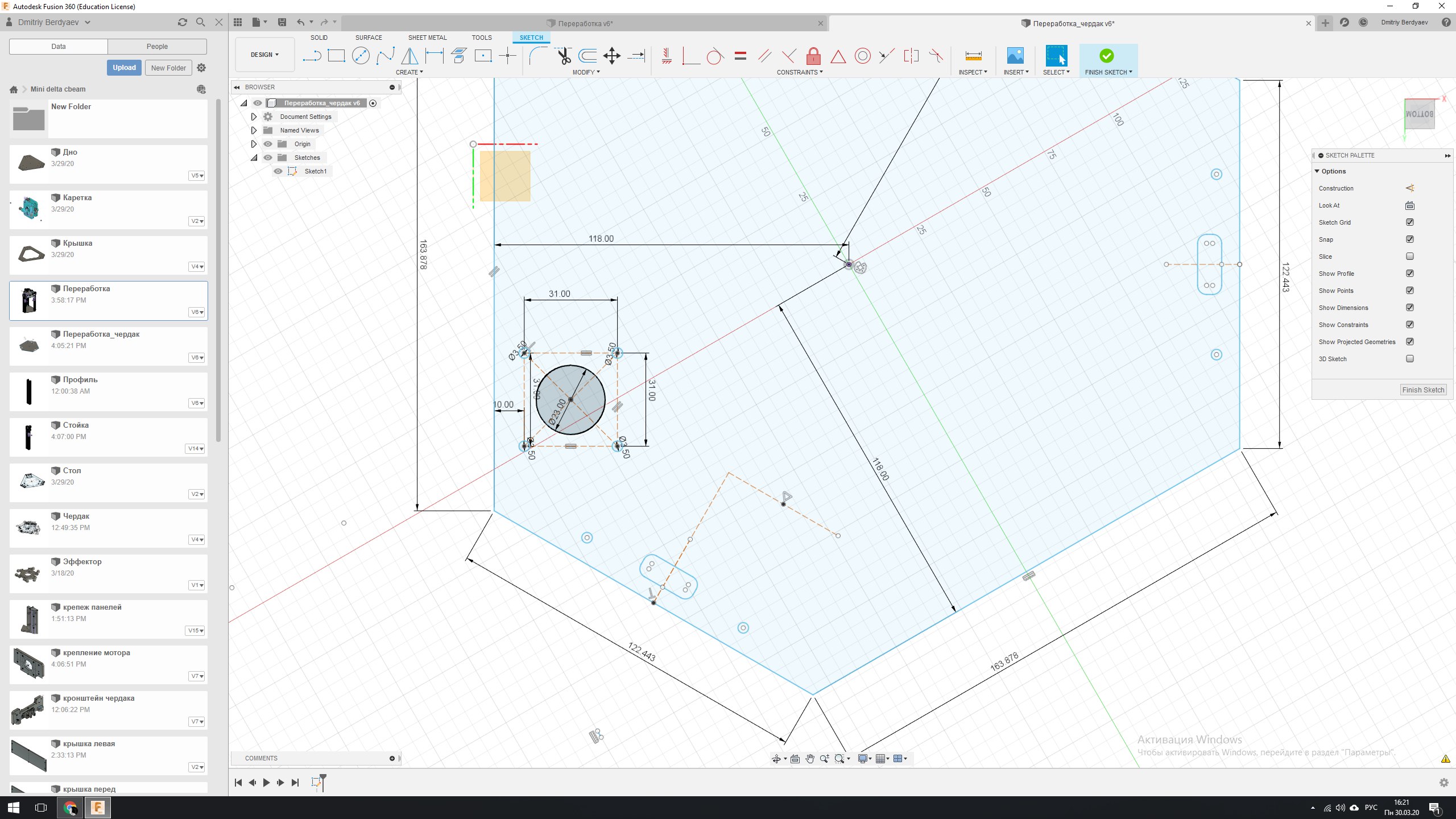The height and width of the screenshot is (819, 1456).
Task: Enable the Slice checkbox
Action: pyautogui.click(x=1410, y=257)
